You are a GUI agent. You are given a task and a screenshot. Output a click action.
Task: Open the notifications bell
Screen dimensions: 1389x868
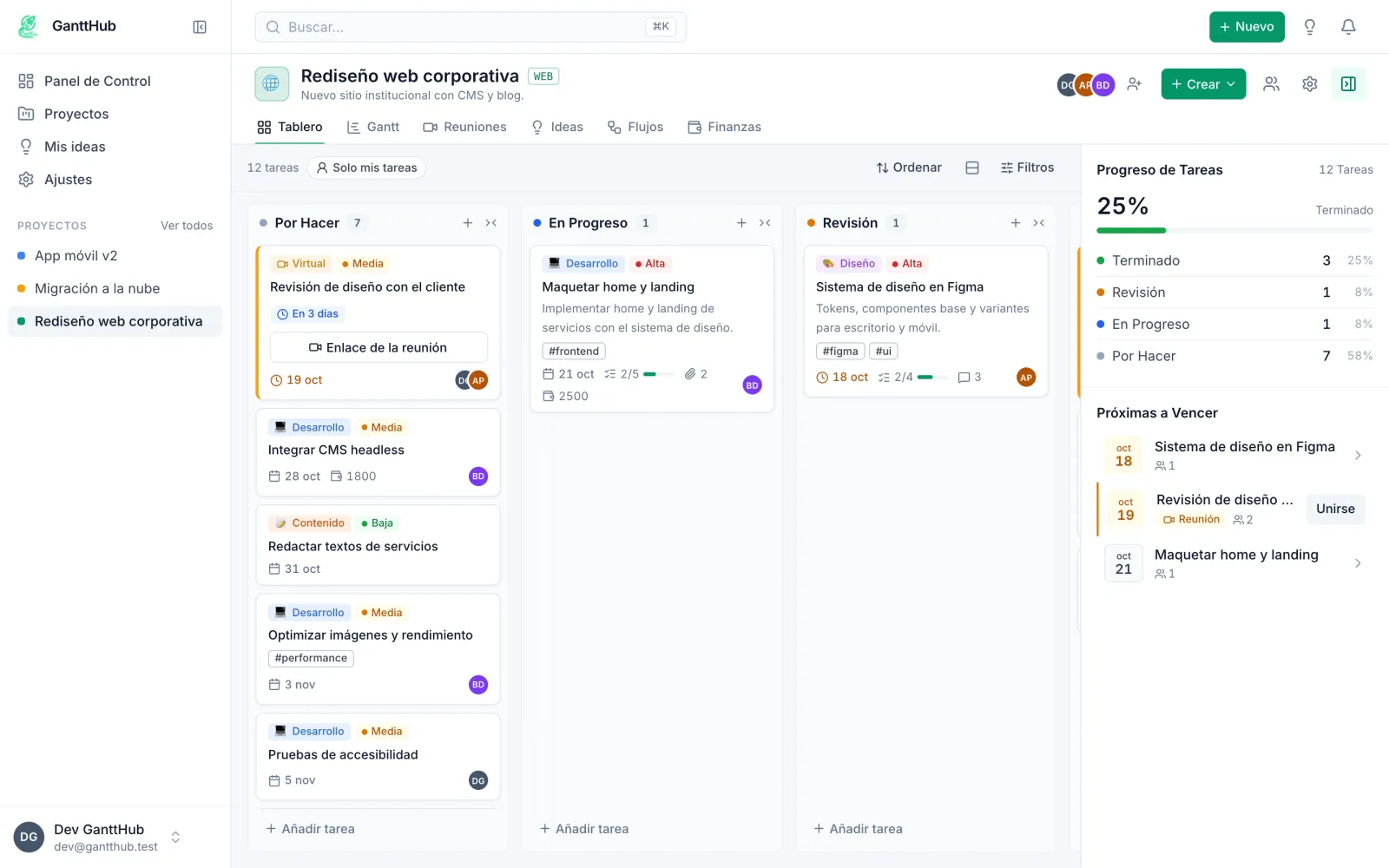pos(1348,27)
